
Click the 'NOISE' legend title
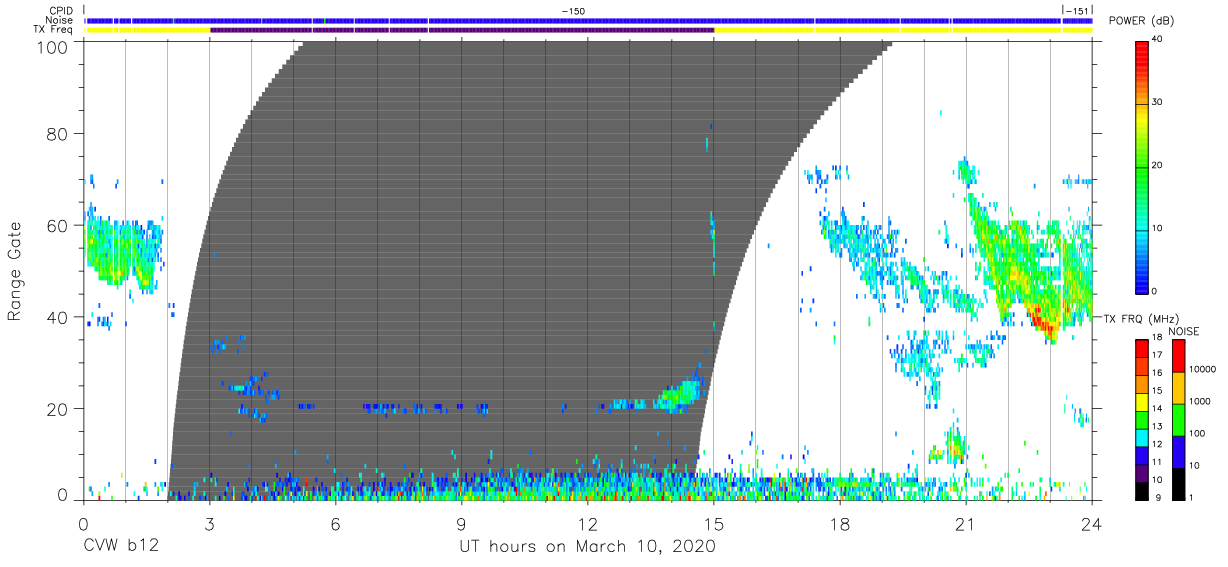tap(1184, 331)
